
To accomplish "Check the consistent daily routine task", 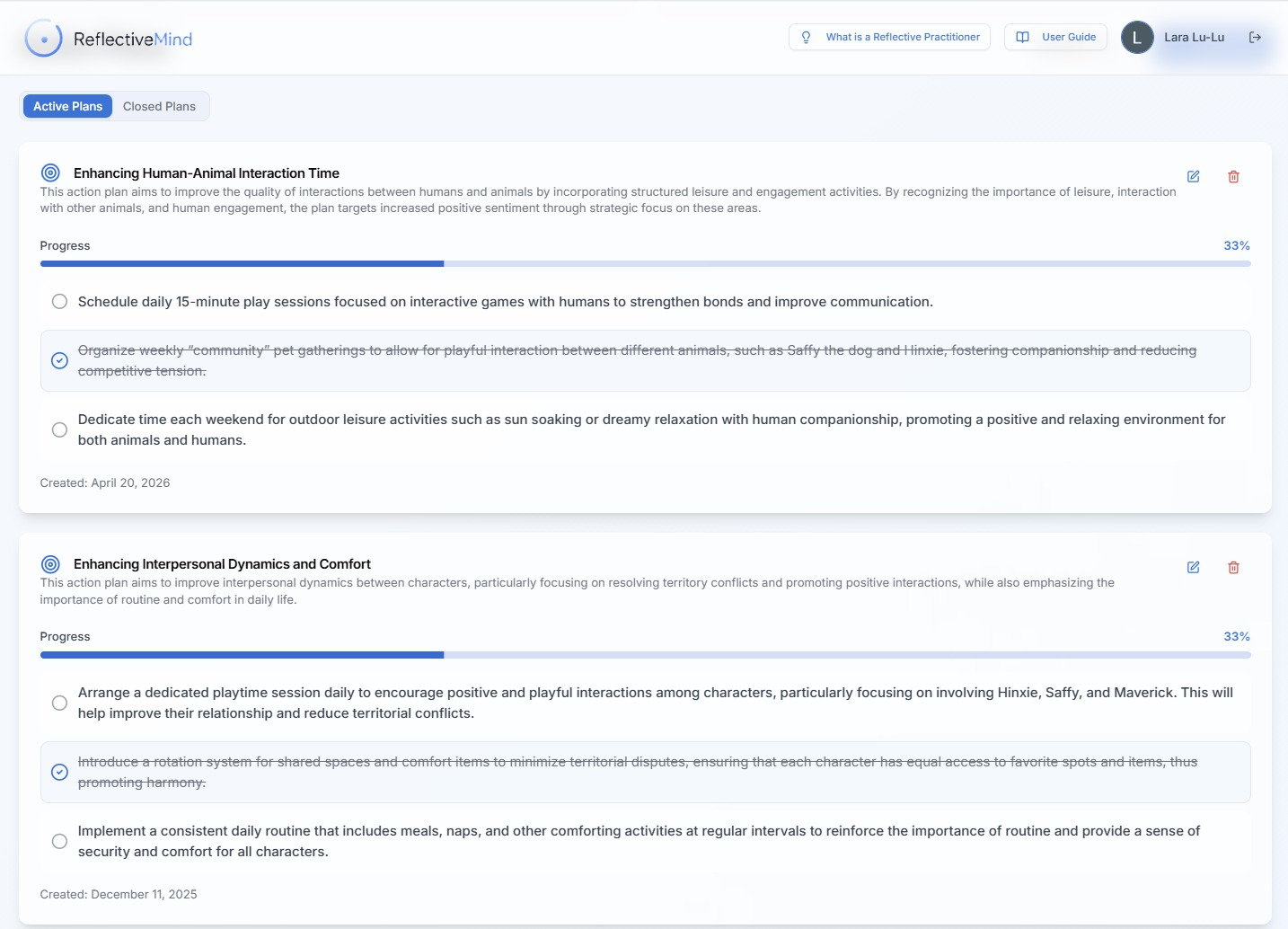I will coord(59,841).
